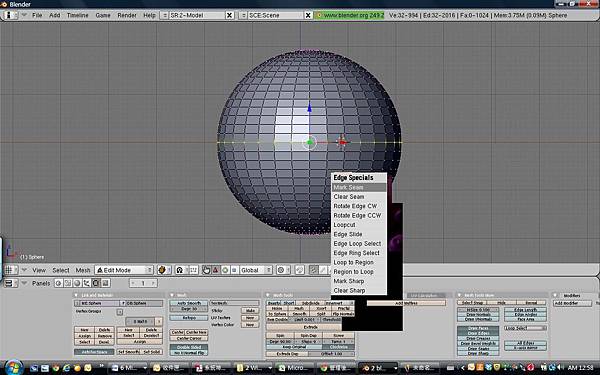
Task: Choose Clear Sharp entry
Action: pos(359,290)
